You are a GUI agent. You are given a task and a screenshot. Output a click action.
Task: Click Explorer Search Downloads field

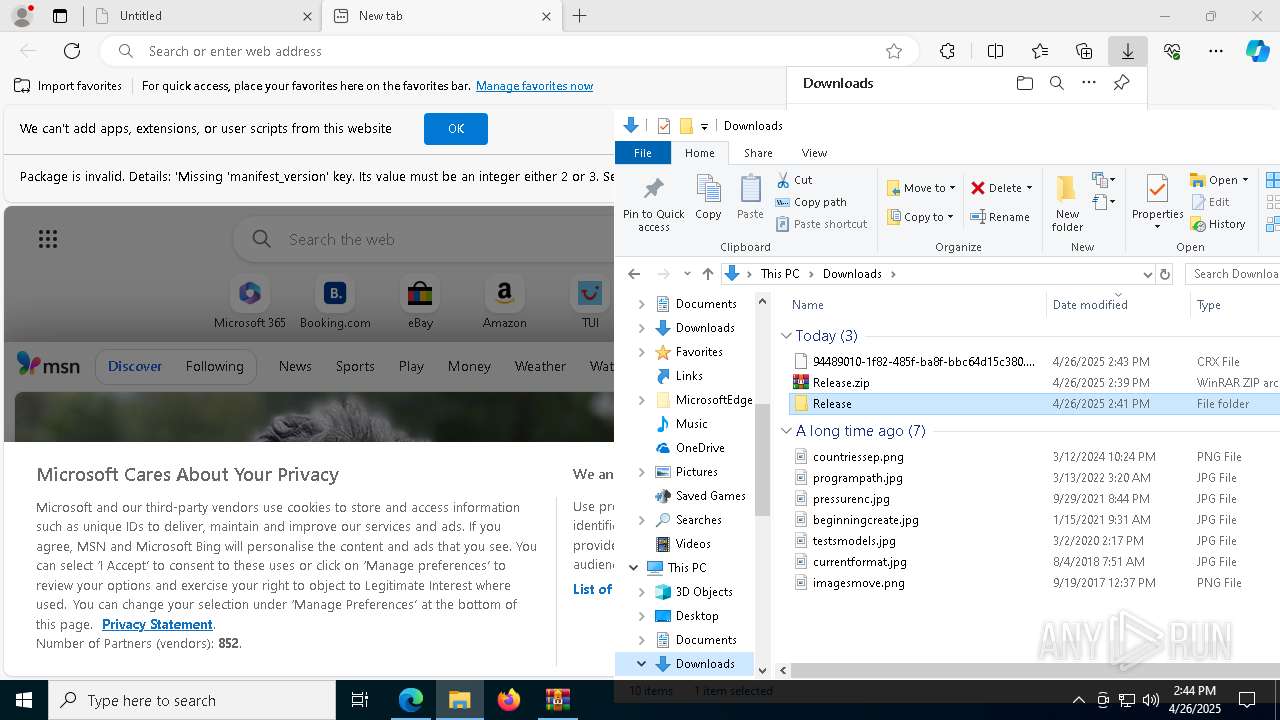(1234, 274)
